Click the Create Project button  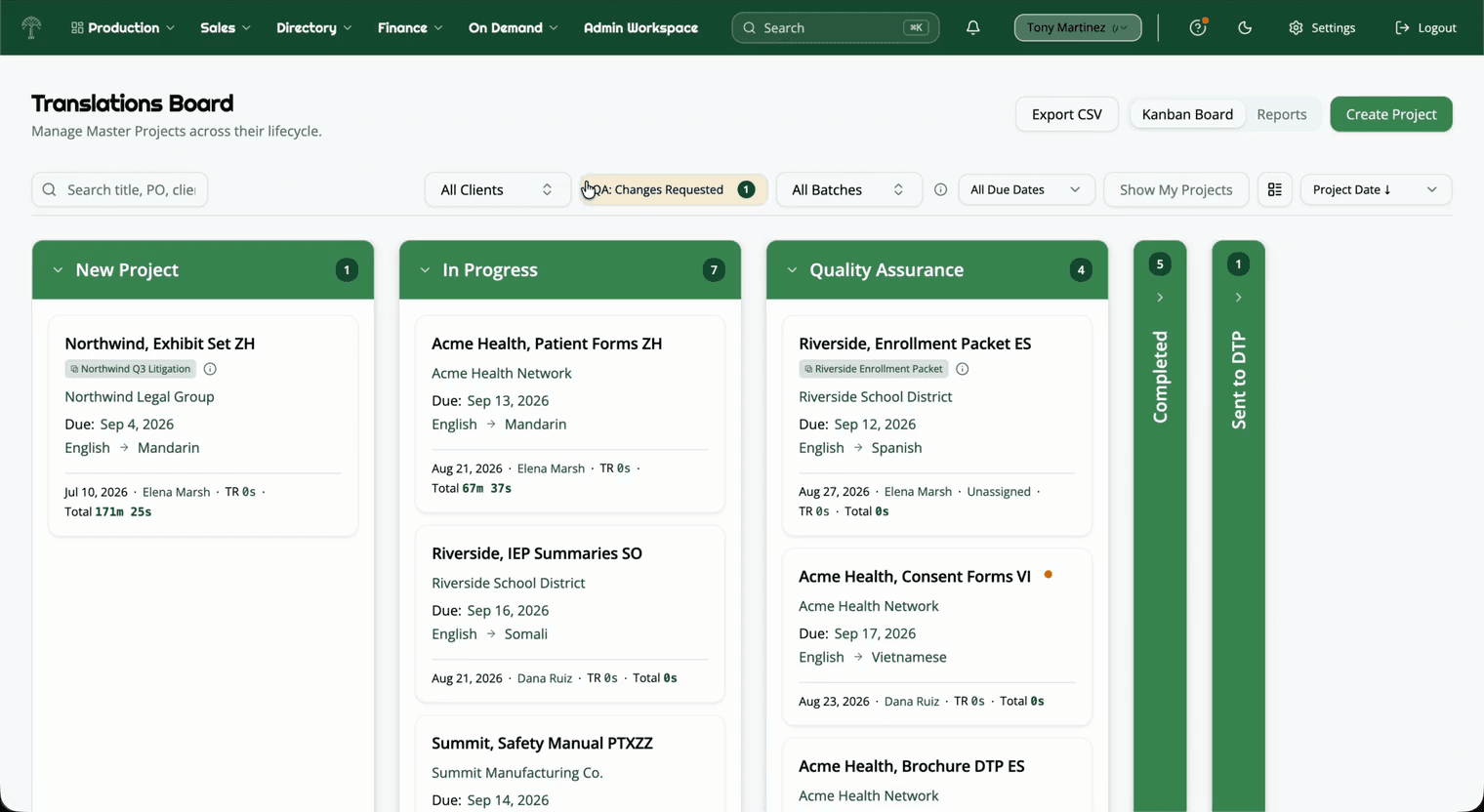[x=1391, y=114]
